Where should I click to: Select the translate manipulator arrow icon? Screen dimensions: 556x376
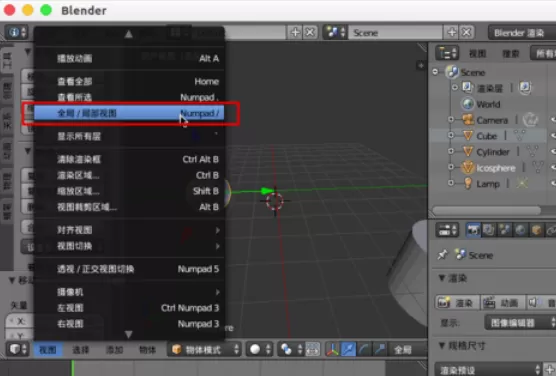point(348,349)
